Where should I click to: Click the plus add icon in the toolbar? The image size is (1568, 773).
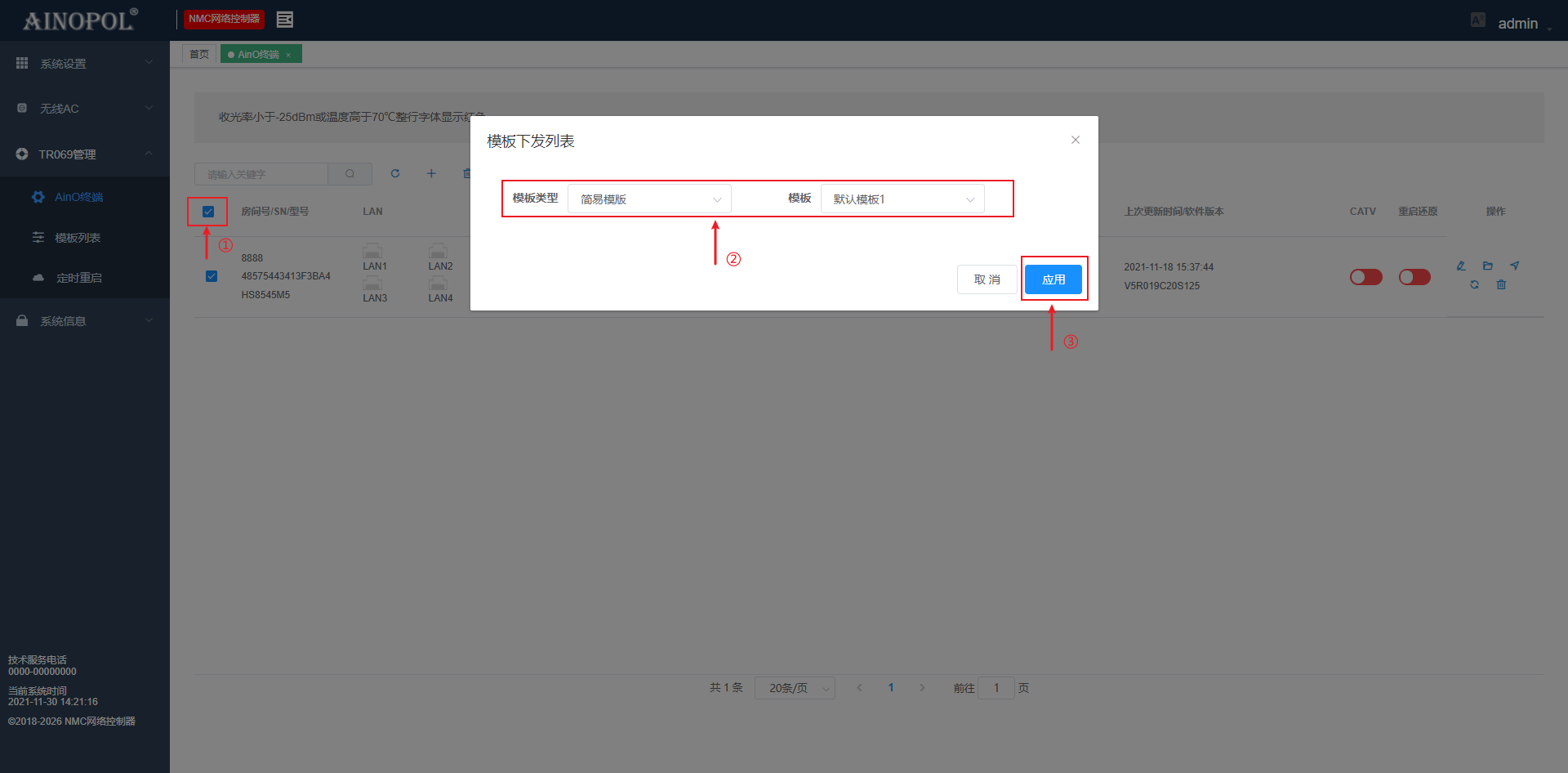(431, 173)
